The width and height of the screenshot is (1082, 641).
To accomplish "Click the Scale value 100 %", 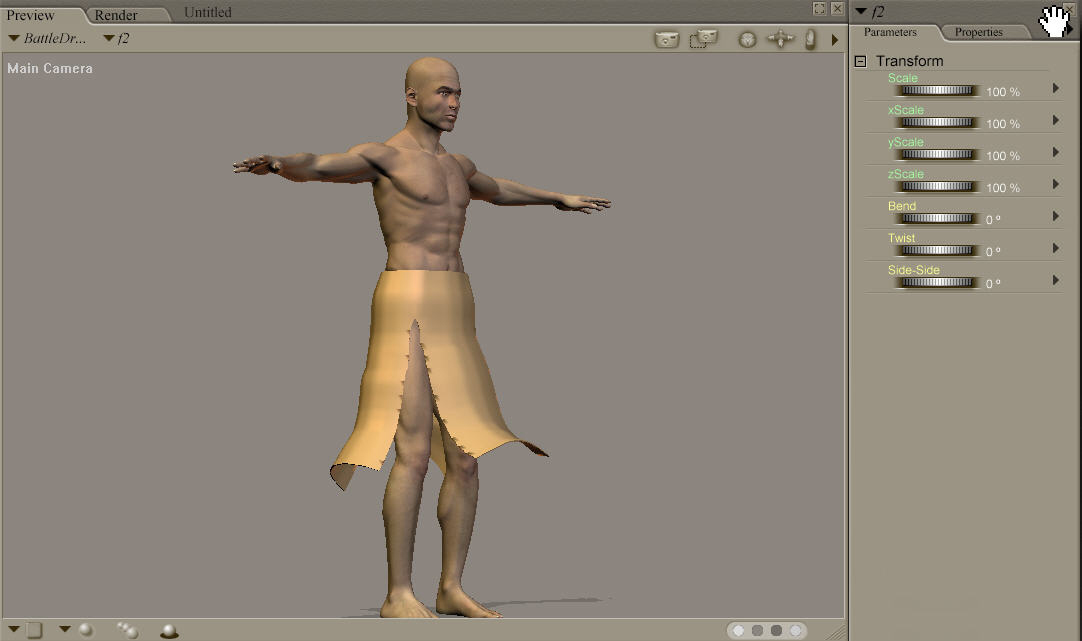I will (x=1003, y=92).
